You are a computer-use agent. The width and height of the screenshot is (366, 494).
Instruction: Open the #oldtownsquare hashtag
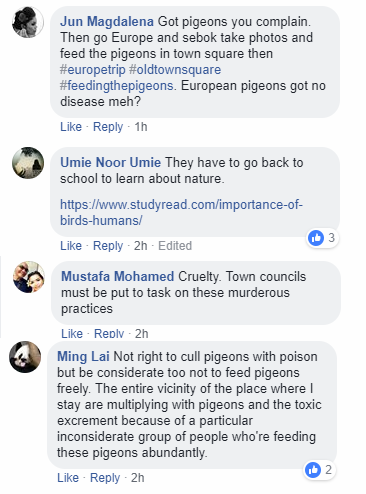pos(175,70)
